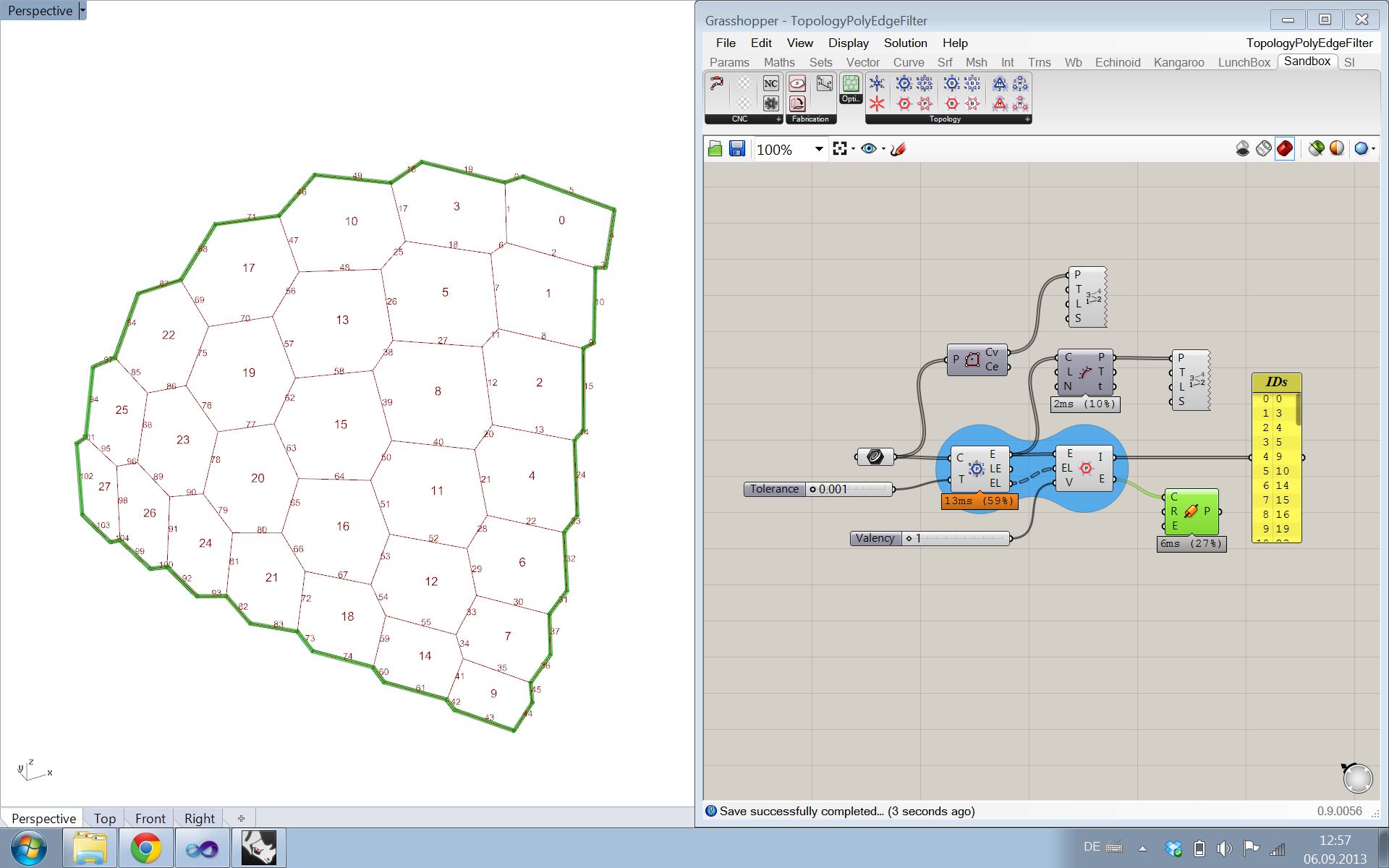1389x868 pixels.
Task: Select the red asterisk Topology component icon
Action: coord(877,103)
